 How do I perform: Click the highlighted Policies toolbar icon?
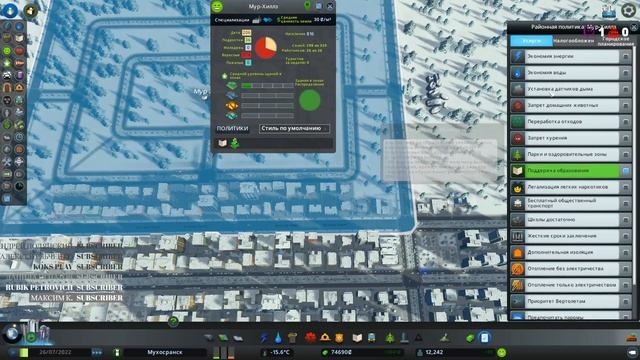(484, 338)
